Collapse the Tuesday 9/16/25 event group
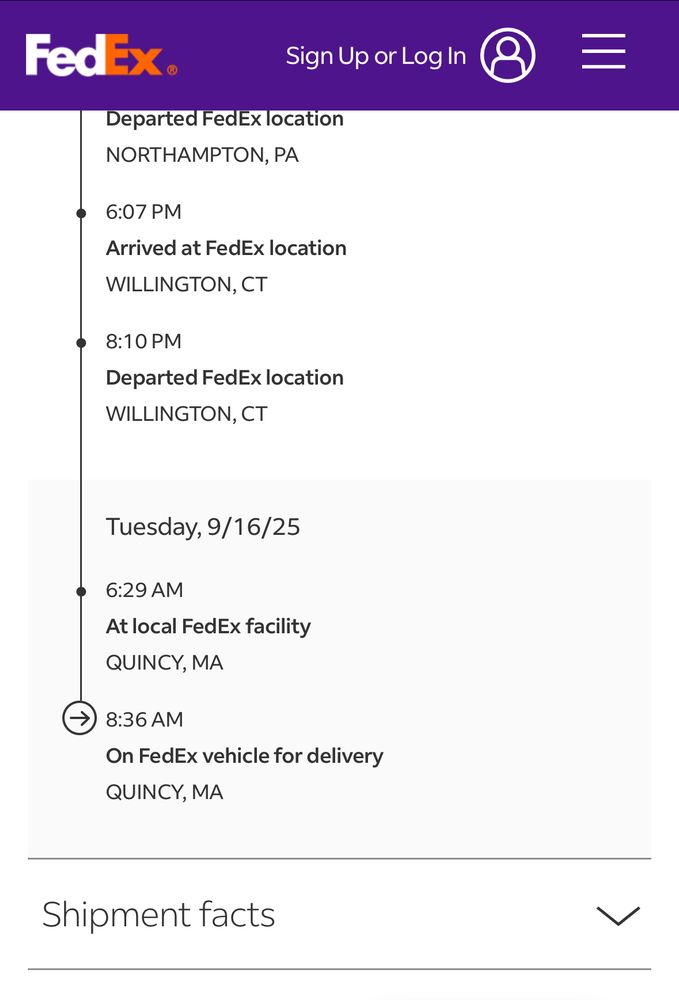Viewport: 679px width, 1000px height. coord(202,526)
